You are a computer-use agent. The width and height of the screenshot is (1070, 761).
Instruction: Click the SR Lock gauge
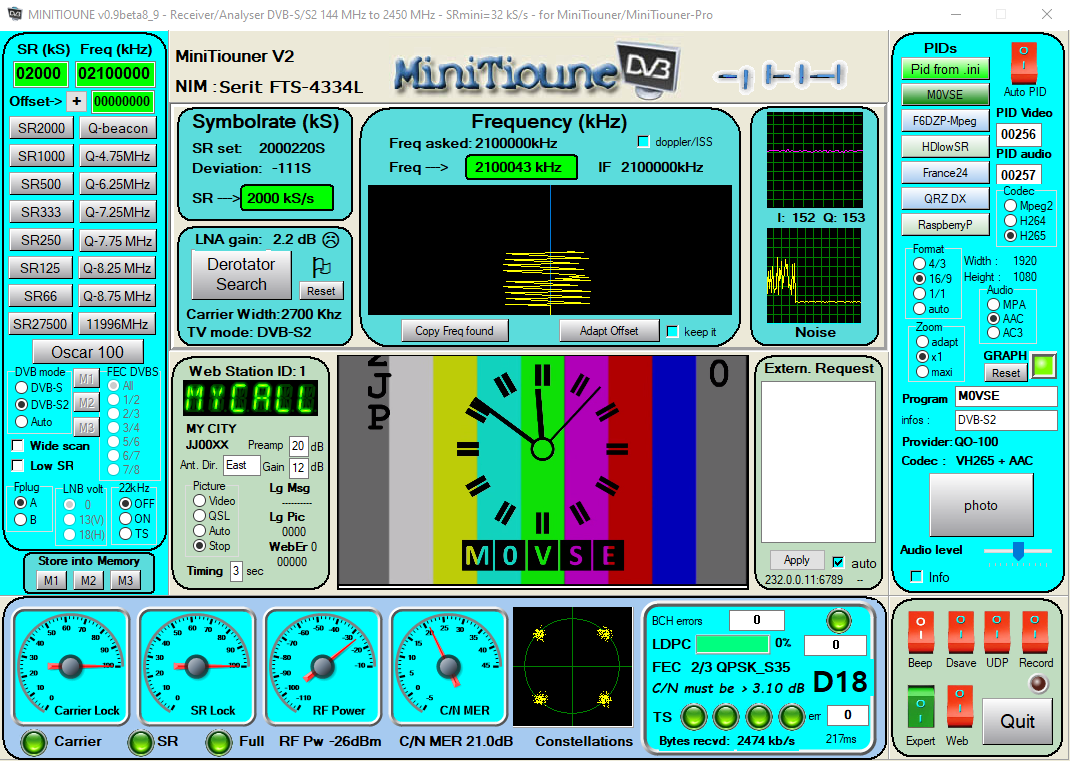pos(197,667)
